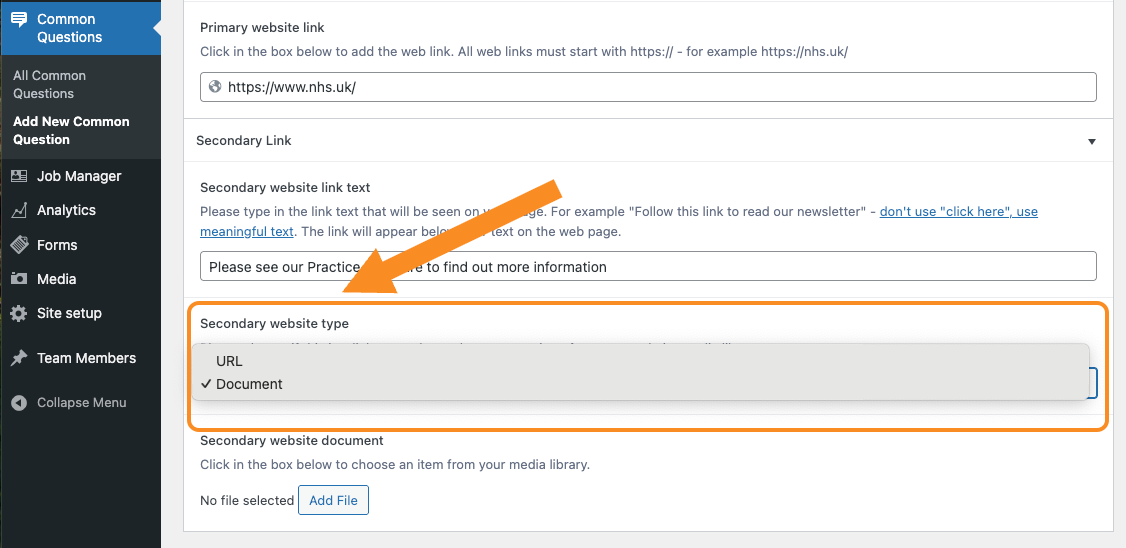Click the Forms icon in sidebar
1126x548 pixels.
(19, 245)
